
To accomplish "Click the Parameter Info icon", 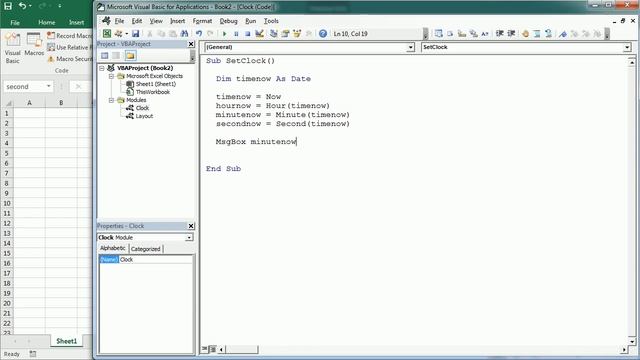I will pyautogui.click(x=473, y=34).
